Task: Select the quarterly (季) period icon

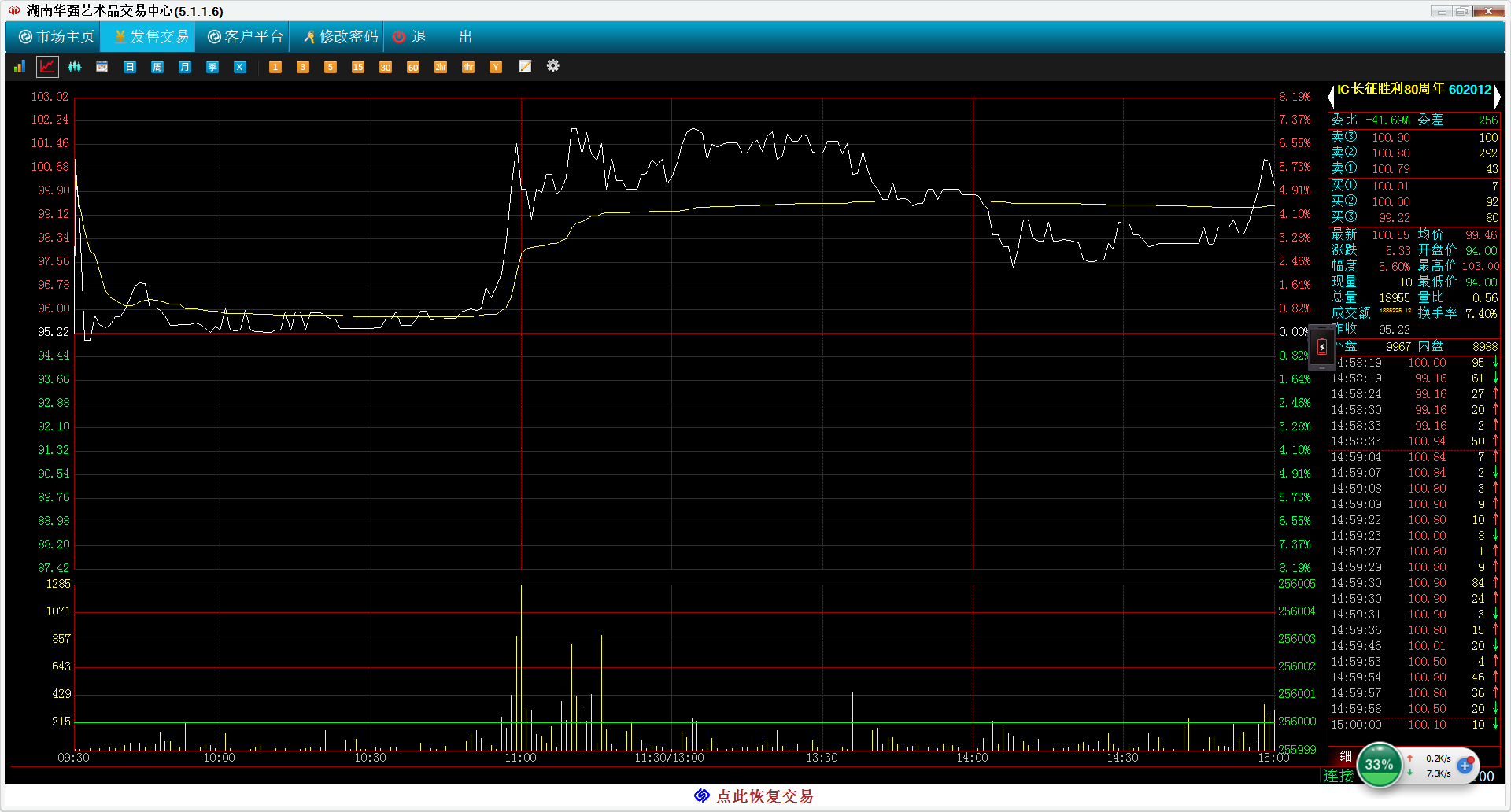Action: (x=212, y=67)
